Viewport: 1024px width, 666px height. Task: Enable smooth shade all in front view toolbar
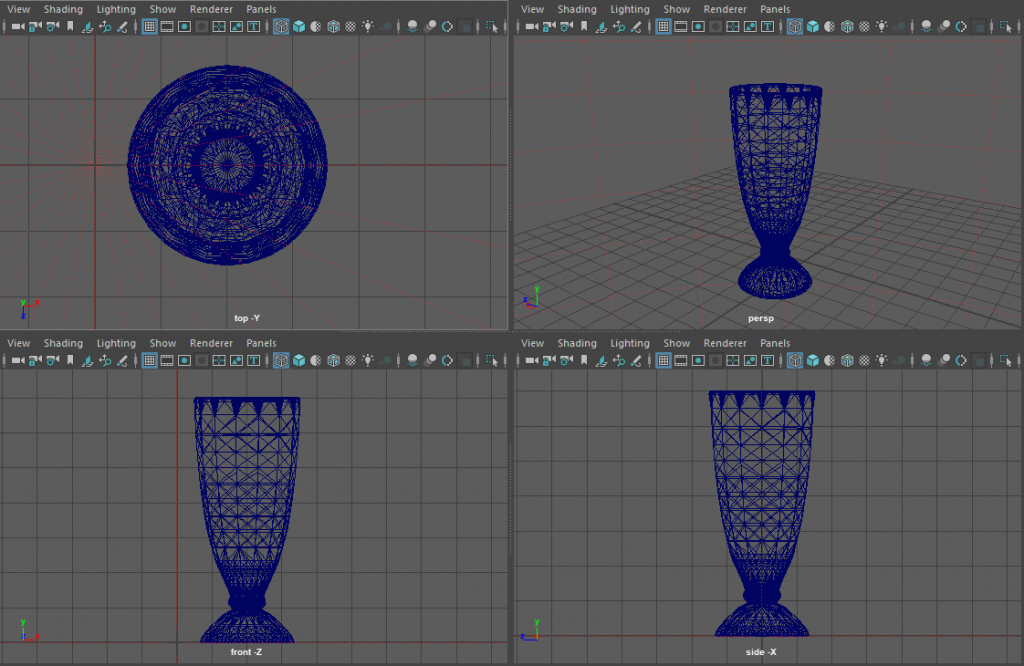(x=299, y=360)
